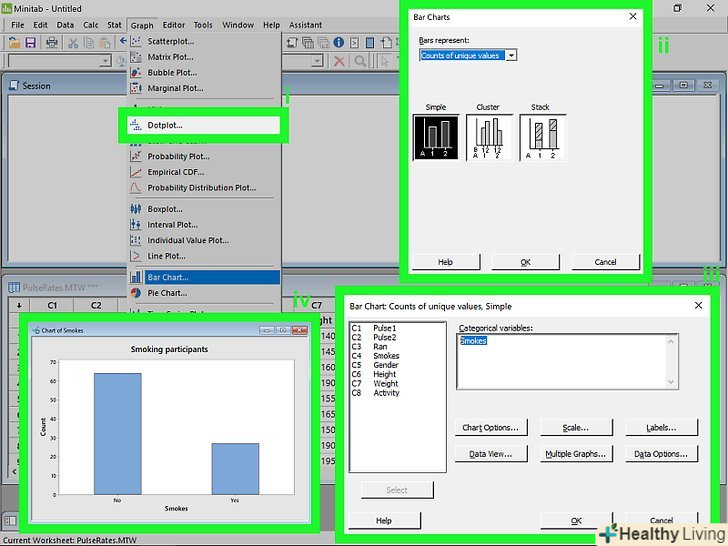The image size is (728, 546).
Task: Click the Session window icon
Action: pyautogui.click(x=14, y=85)
